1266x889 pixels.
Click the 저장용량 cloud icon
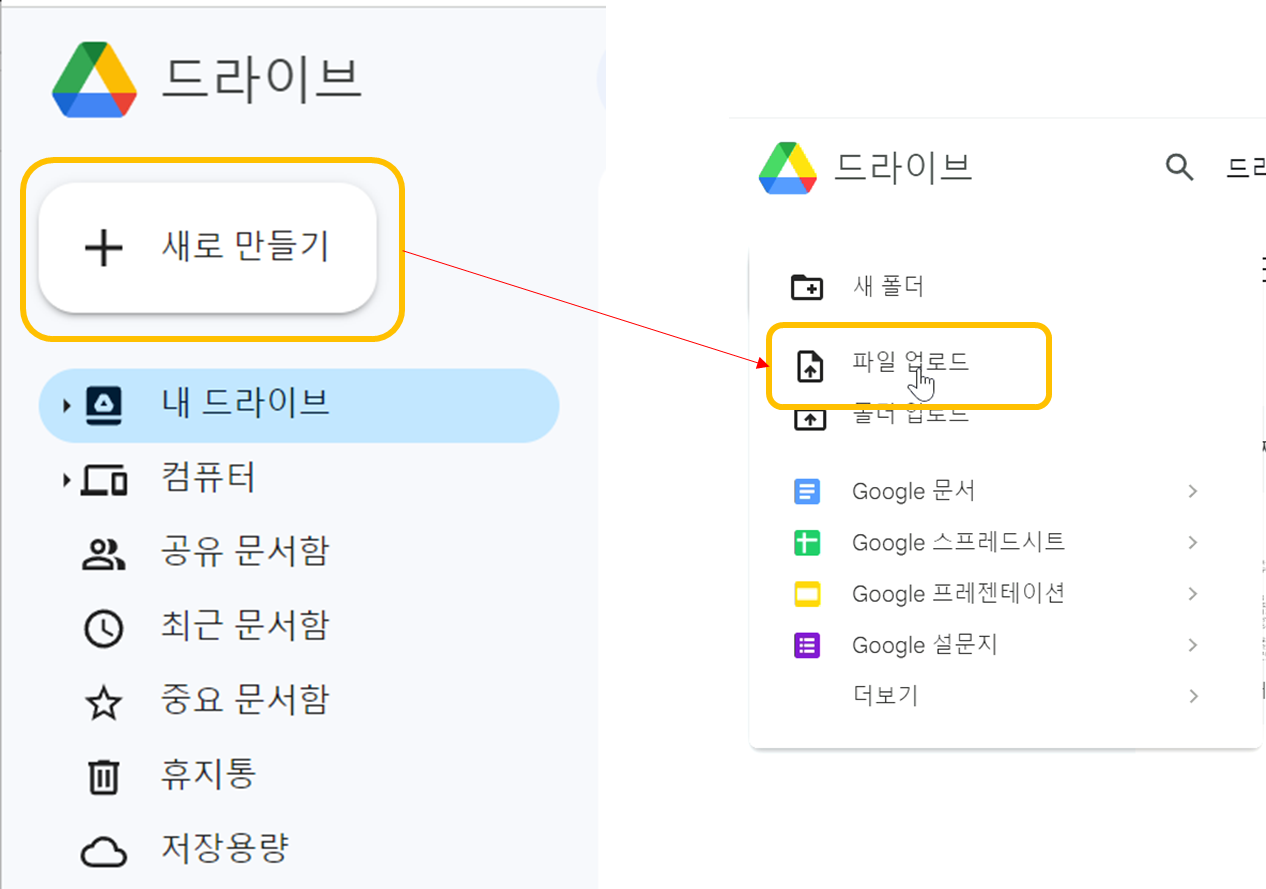103,851
